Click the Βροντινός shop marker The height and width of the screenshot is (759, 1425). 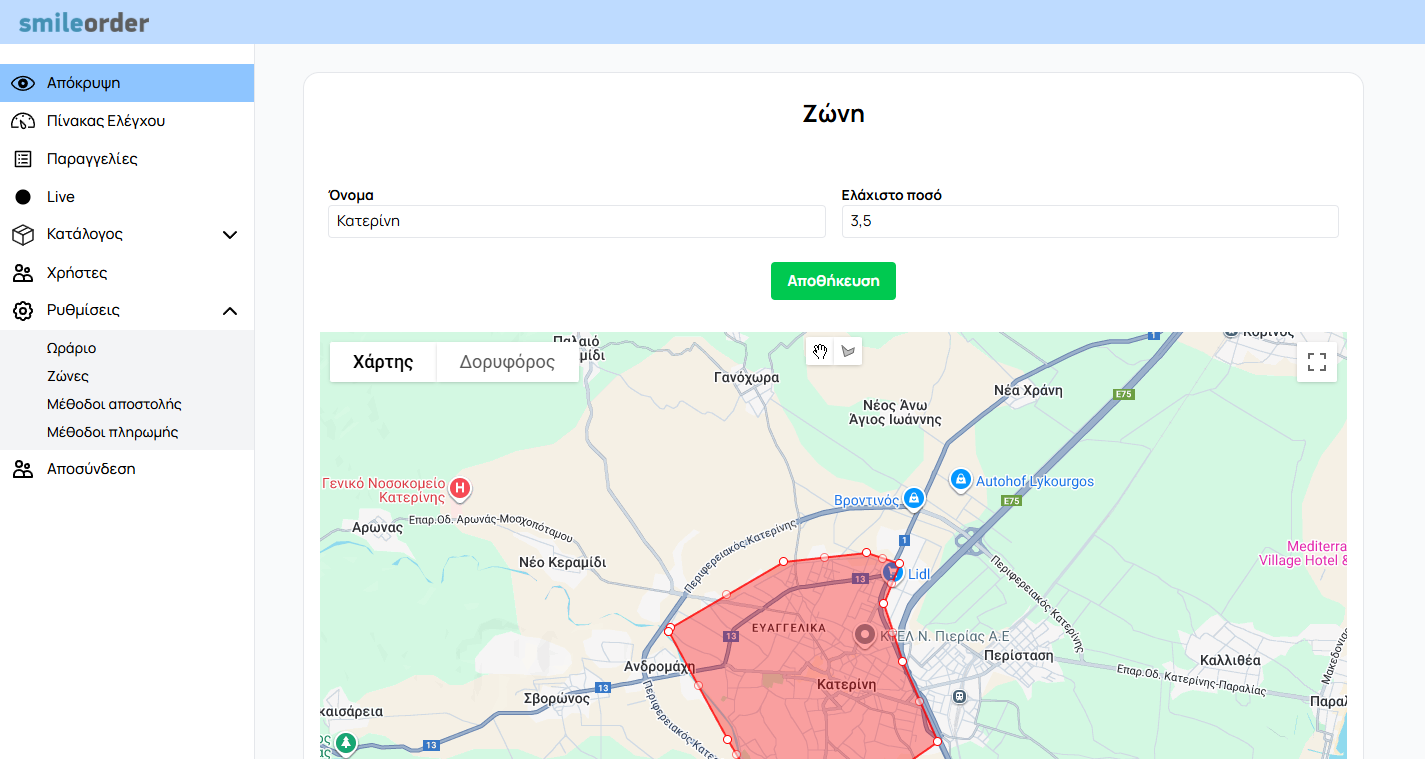(912, 498)
